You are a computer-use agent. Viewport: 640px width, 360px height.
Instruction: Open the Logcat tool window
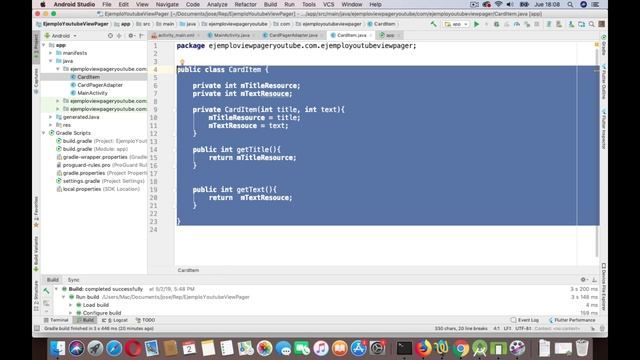pos(115,320)
